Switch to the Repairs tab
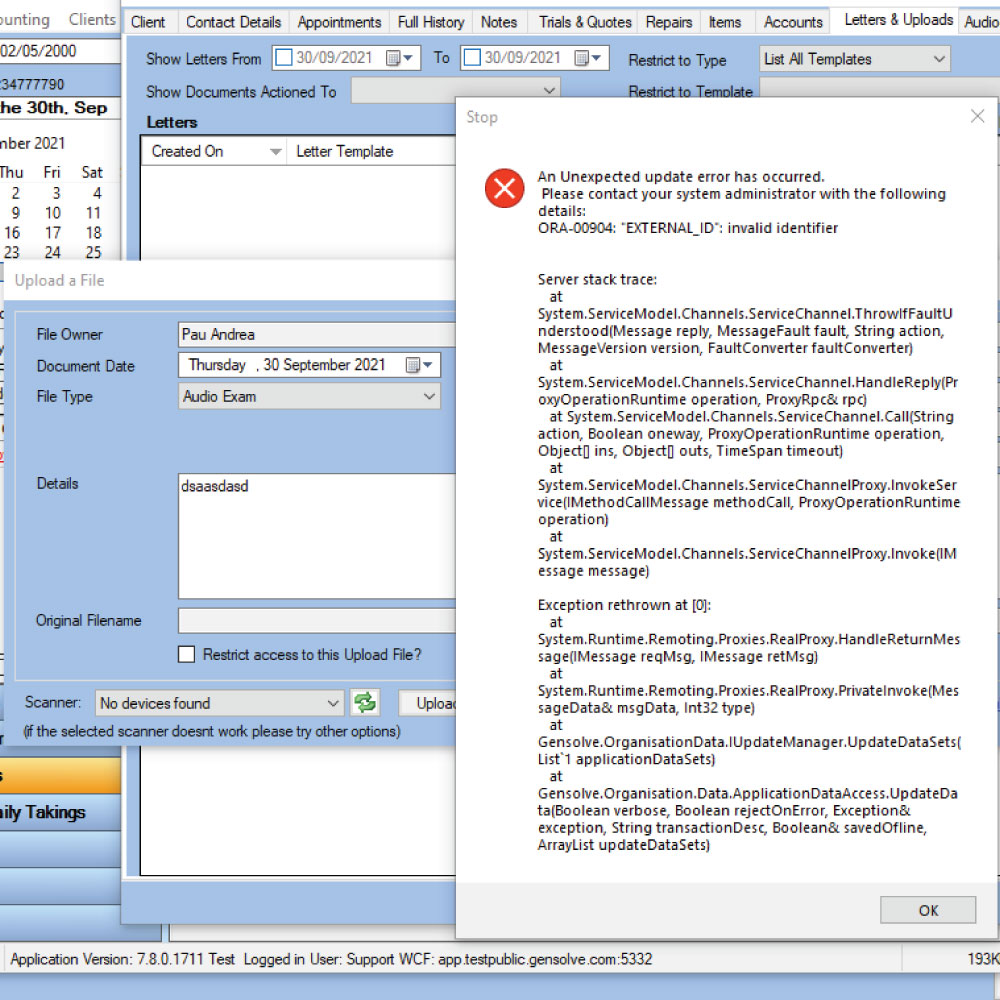The width and height of the screenshot is (1000, 1000). click(668, 22)
